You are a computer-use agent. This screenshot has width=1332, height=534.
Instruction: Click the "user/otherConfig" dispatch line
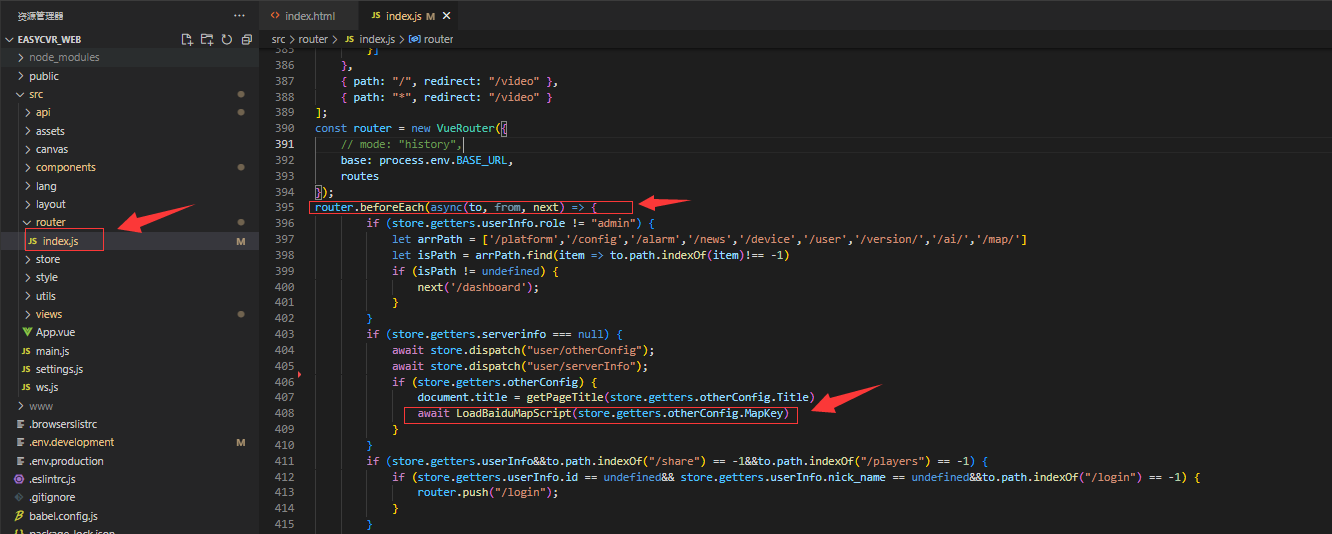(523, 350)
